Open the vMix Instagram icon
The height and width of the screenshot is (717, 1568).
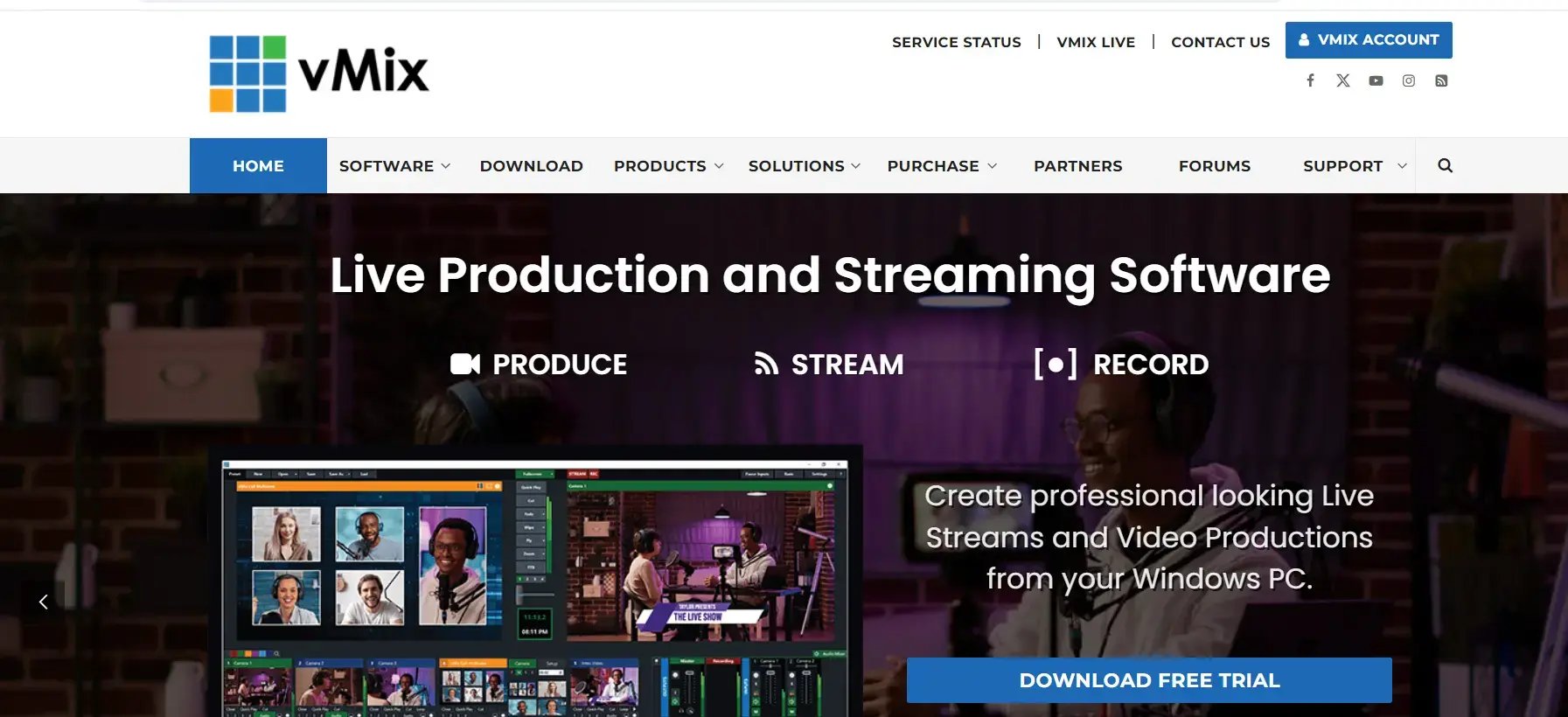point(1409,80)
